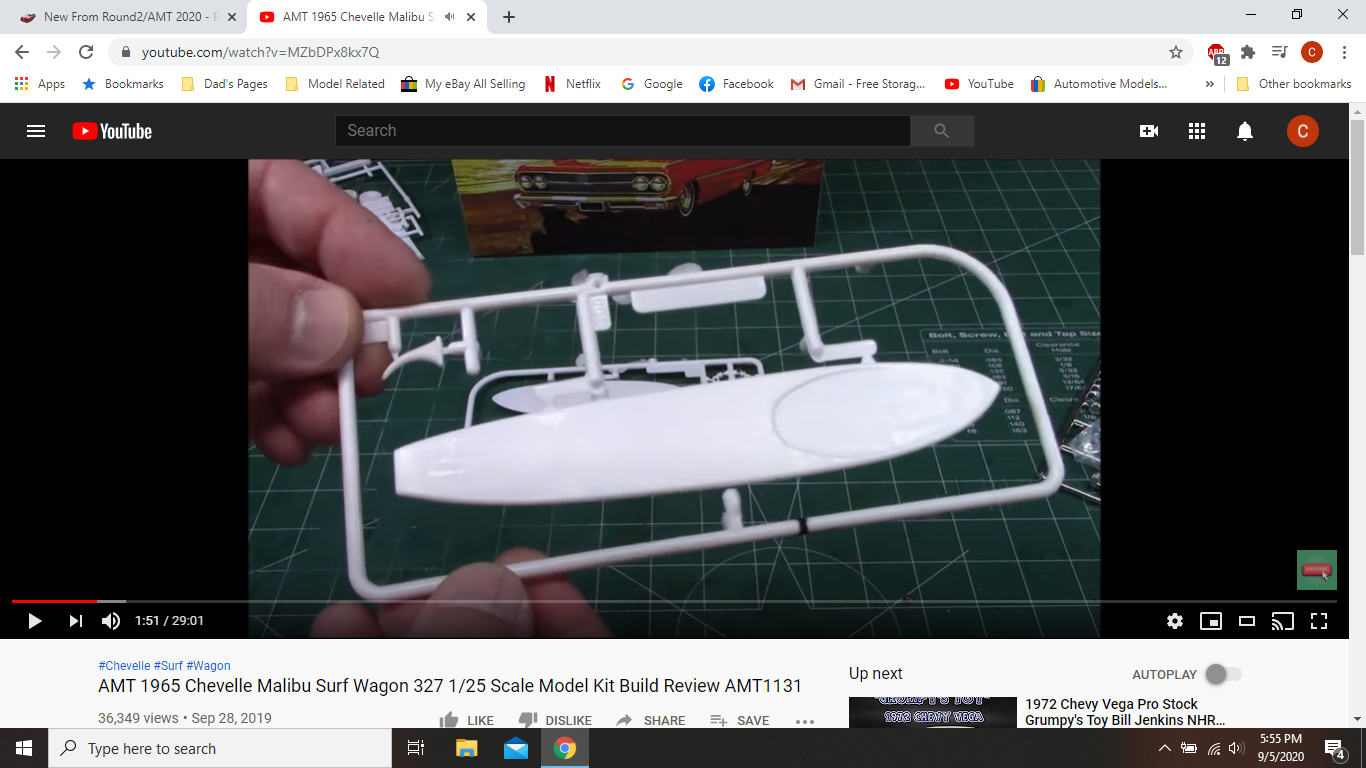The width and height of the screenshot is (1366, 768).
Task: Open more actions three-dot menu under video
Action: [805, 720]
